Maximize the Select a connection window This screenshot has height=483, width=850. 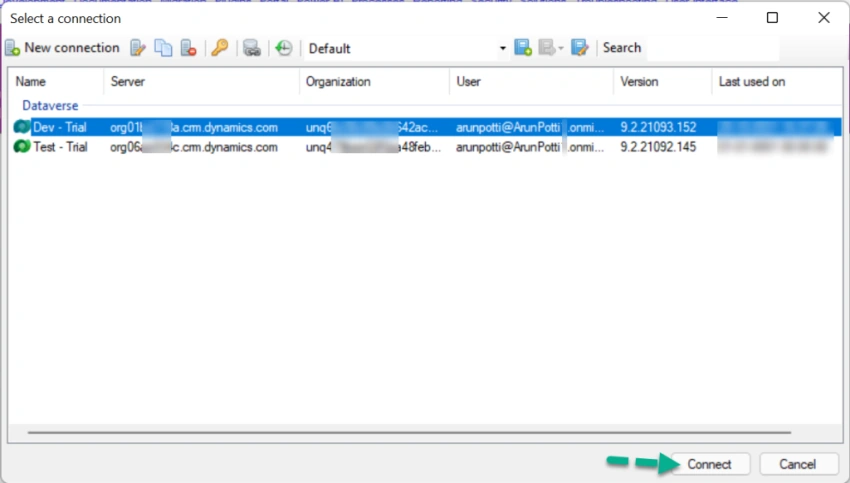[x=772, y=18]
